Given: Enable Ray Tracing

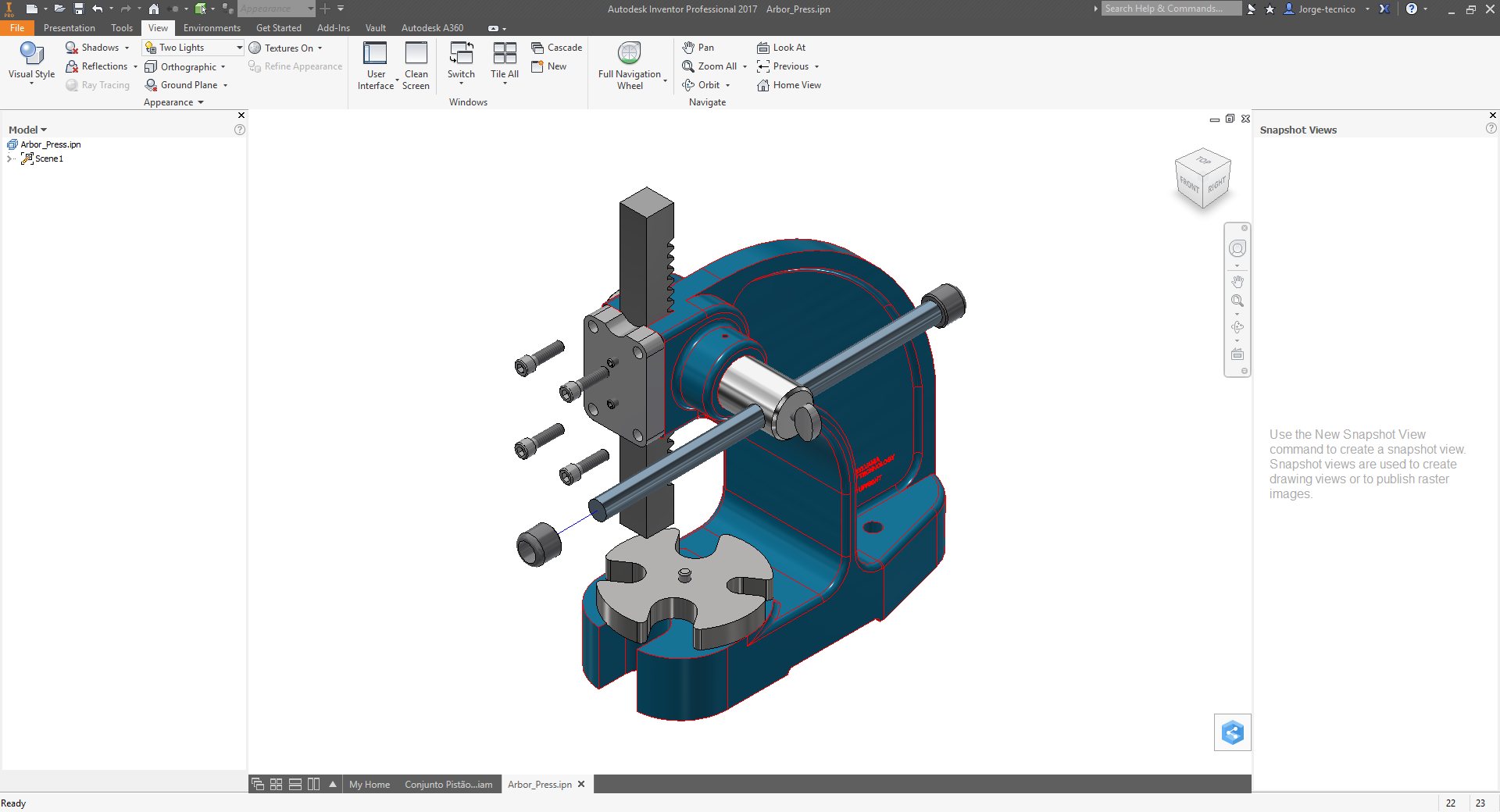Looking at the screenshot, I should point(98,85).
